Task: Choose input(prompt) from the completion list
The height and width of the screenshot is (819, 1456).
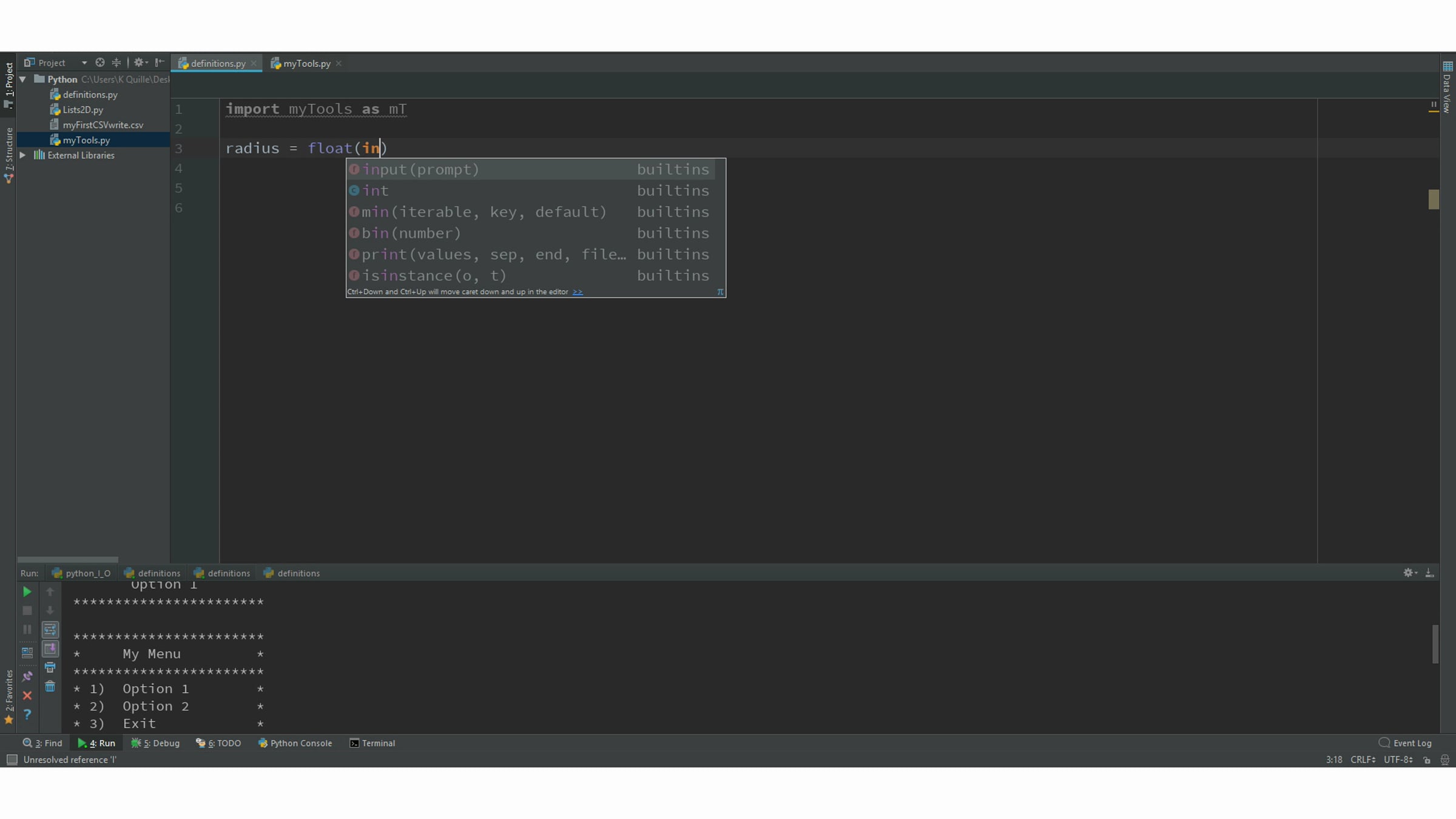Action: coord(531,169)
